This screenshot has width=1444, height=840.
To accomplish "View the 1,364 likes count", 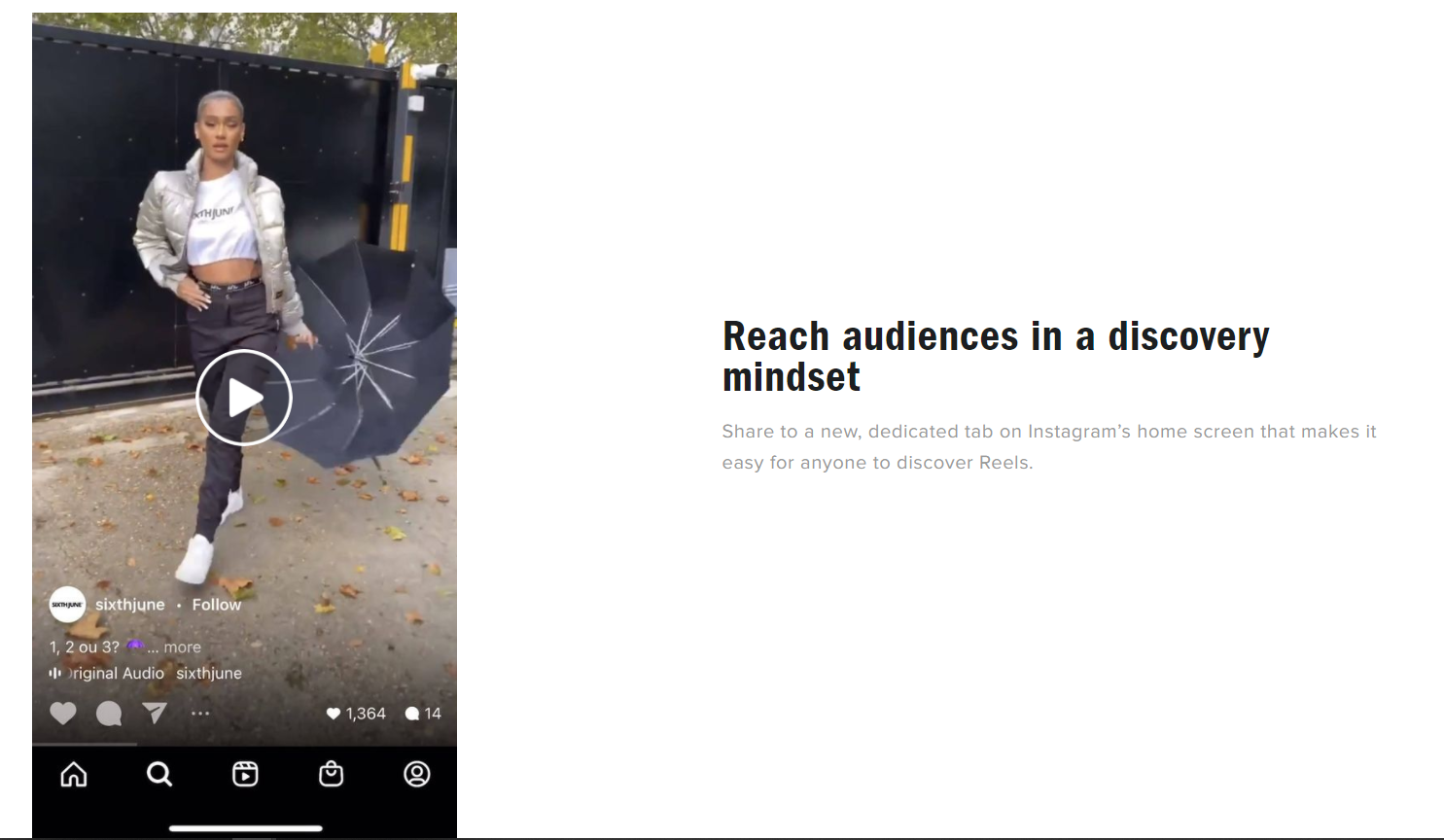I will (356, 714).
